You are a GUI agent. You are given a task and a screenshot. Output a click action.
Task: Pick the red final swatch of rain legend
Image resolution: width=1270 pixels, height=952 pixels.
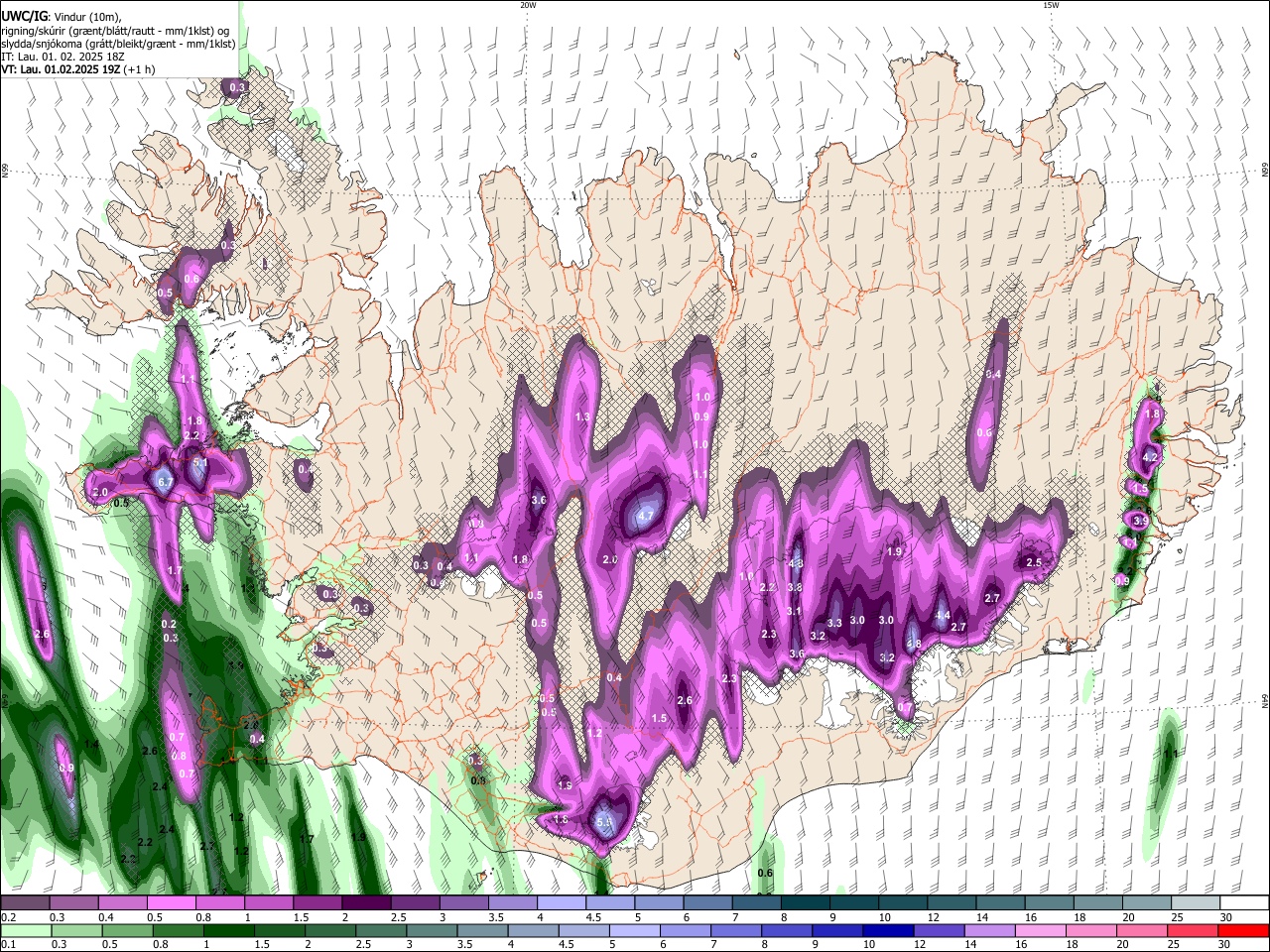(x=1244, y=930)
